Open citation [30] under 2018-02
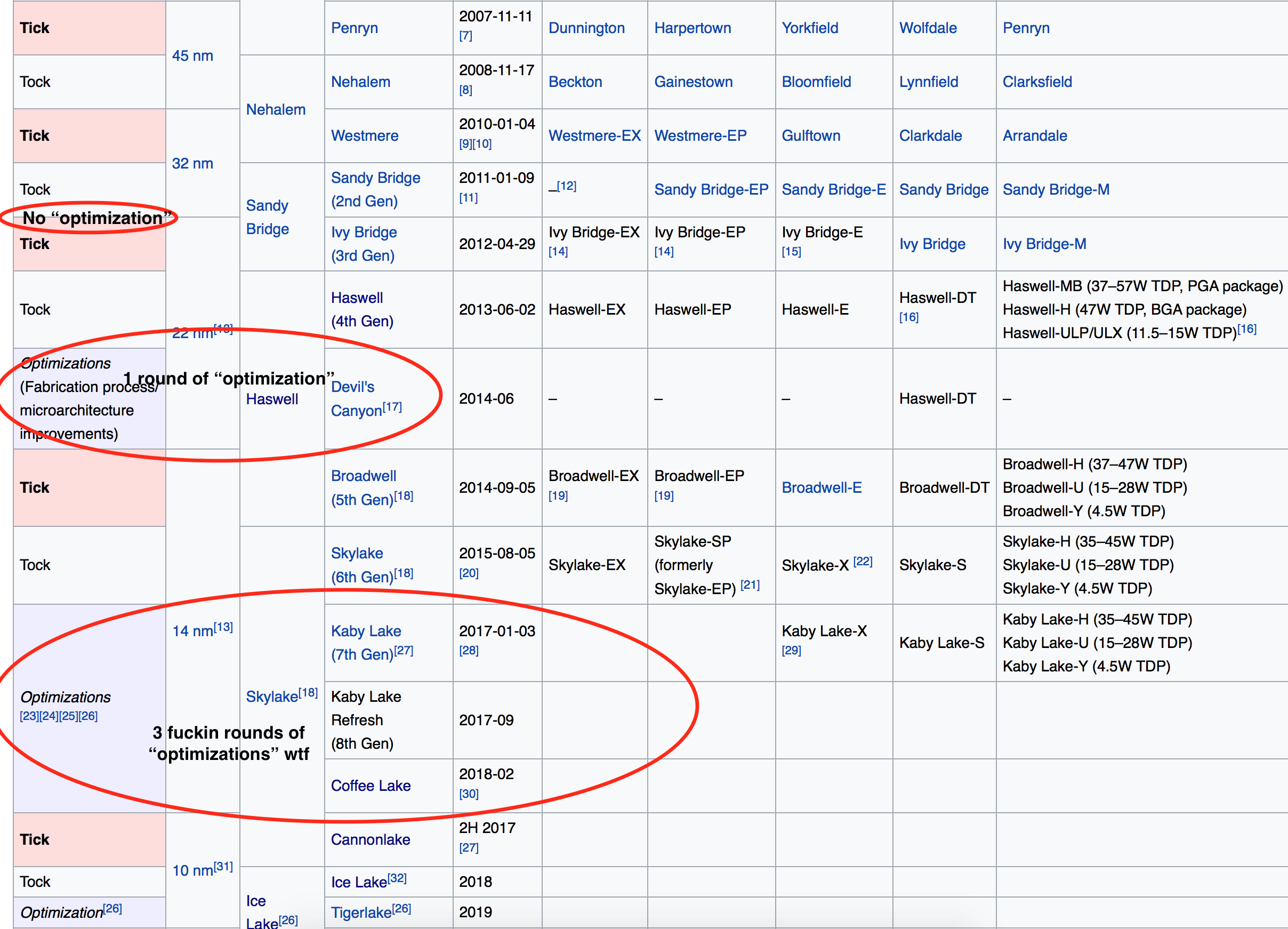 (x=469, y=794)
